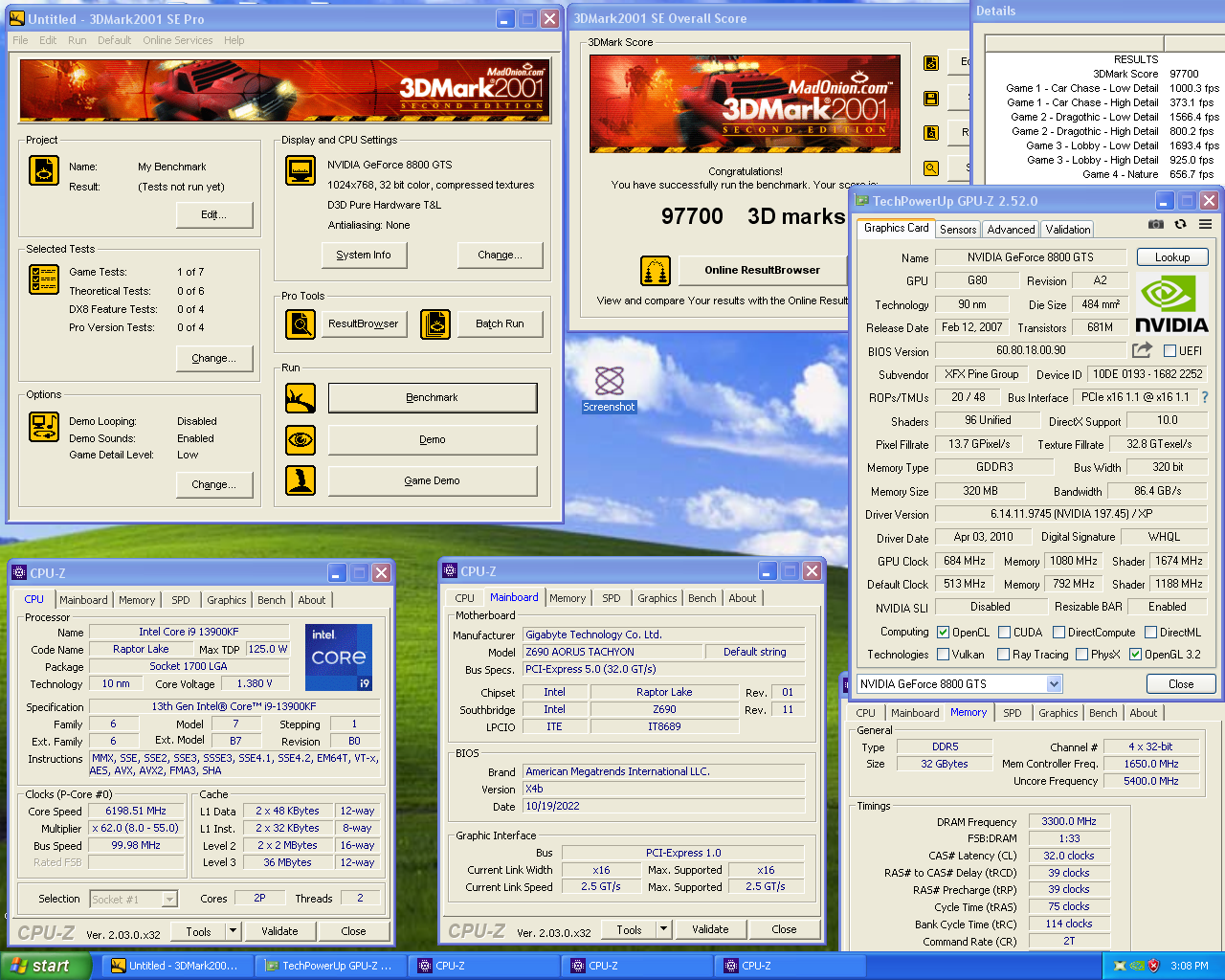This screenshot has height=980, width=1225.
Task: Open the GPU-Z hamburger menu
Action: pyautogui.click(x=1205, y=224)
